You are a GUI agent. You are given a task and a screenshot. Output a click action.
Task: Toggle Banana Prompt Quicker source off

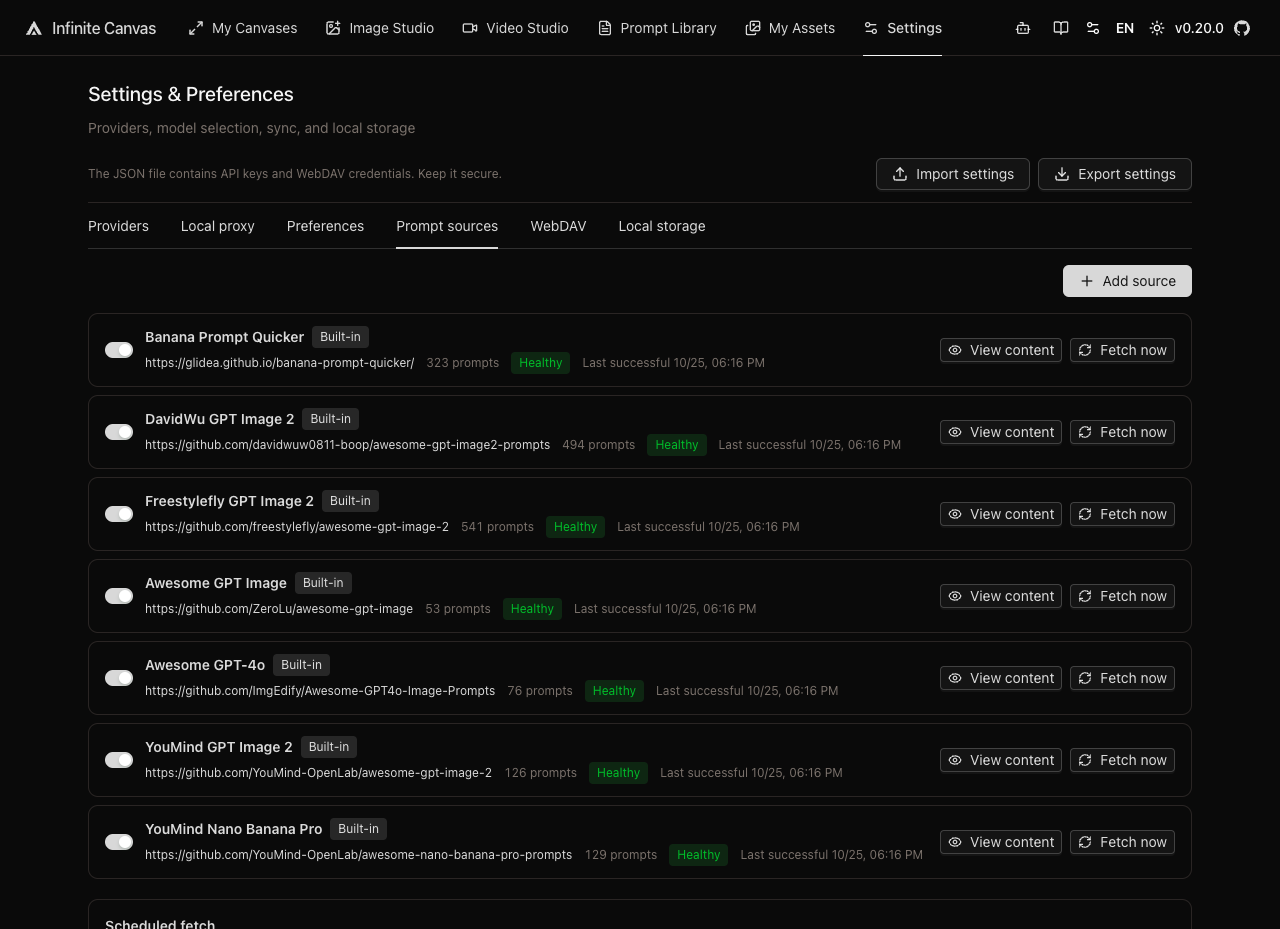119,350
